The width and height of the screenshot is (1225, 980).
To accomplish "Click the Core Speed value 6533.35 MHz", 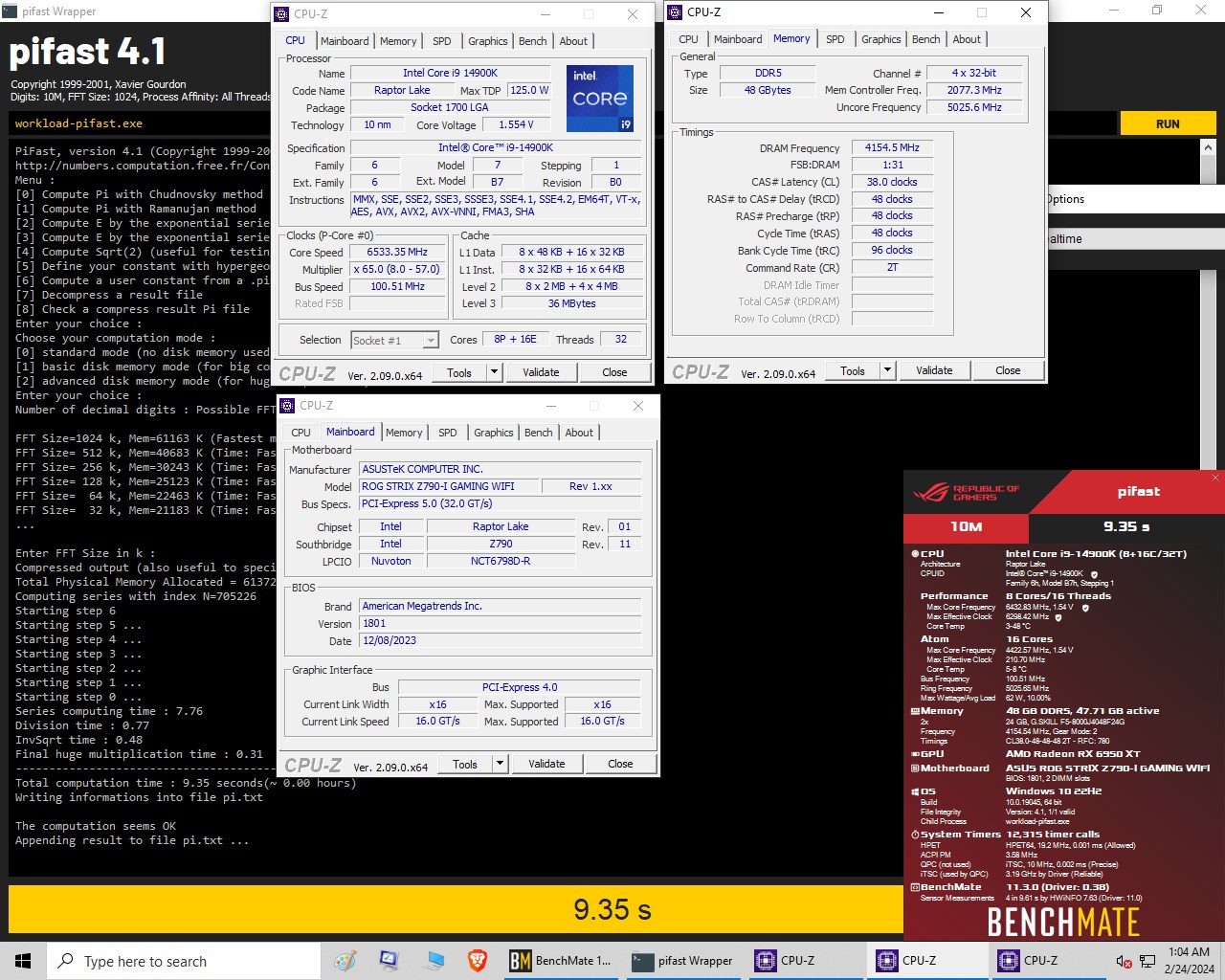I will 397,252.
